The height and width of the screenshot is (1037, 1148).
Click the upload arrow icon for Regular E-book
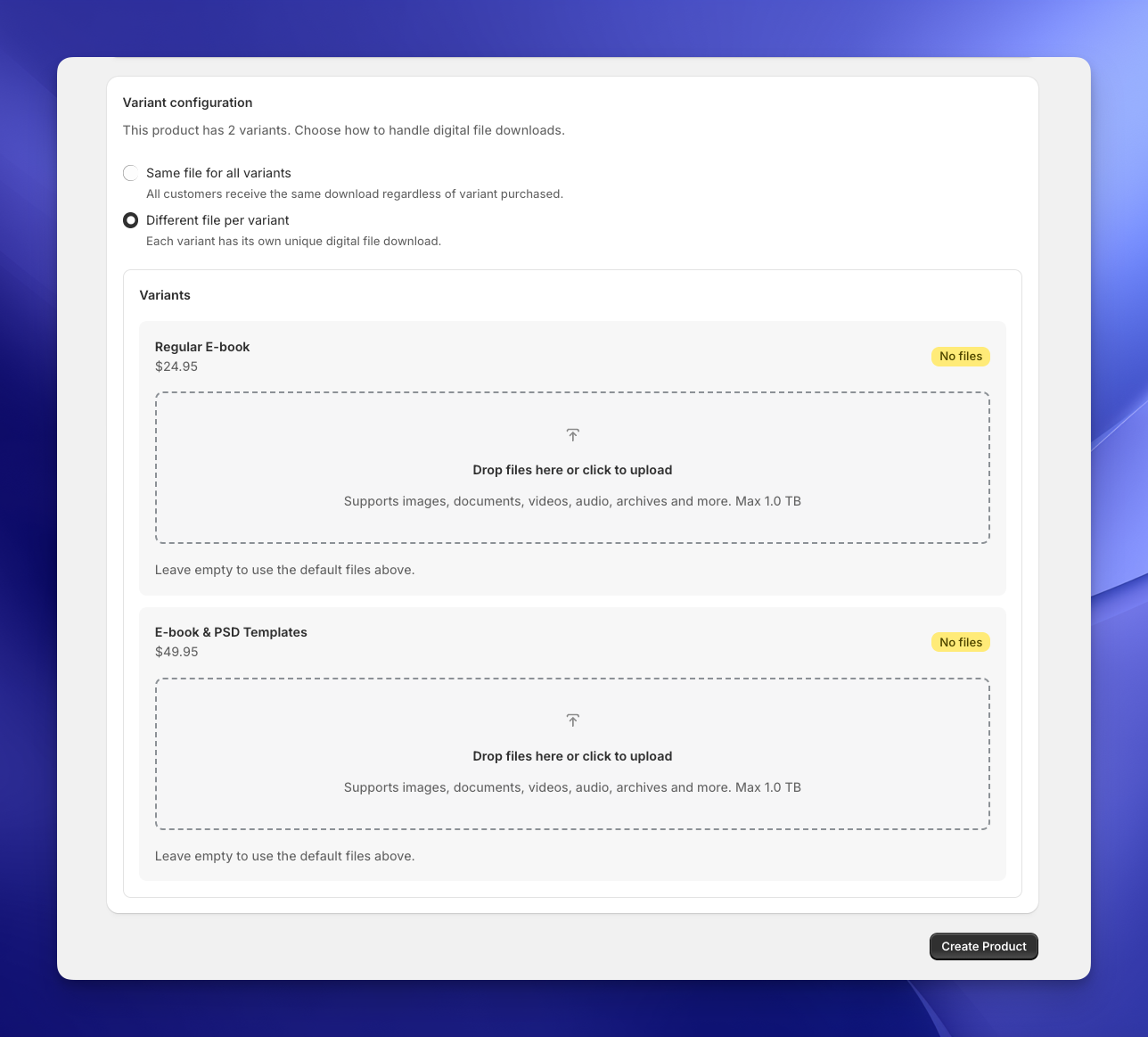click(x=572, y=435)
